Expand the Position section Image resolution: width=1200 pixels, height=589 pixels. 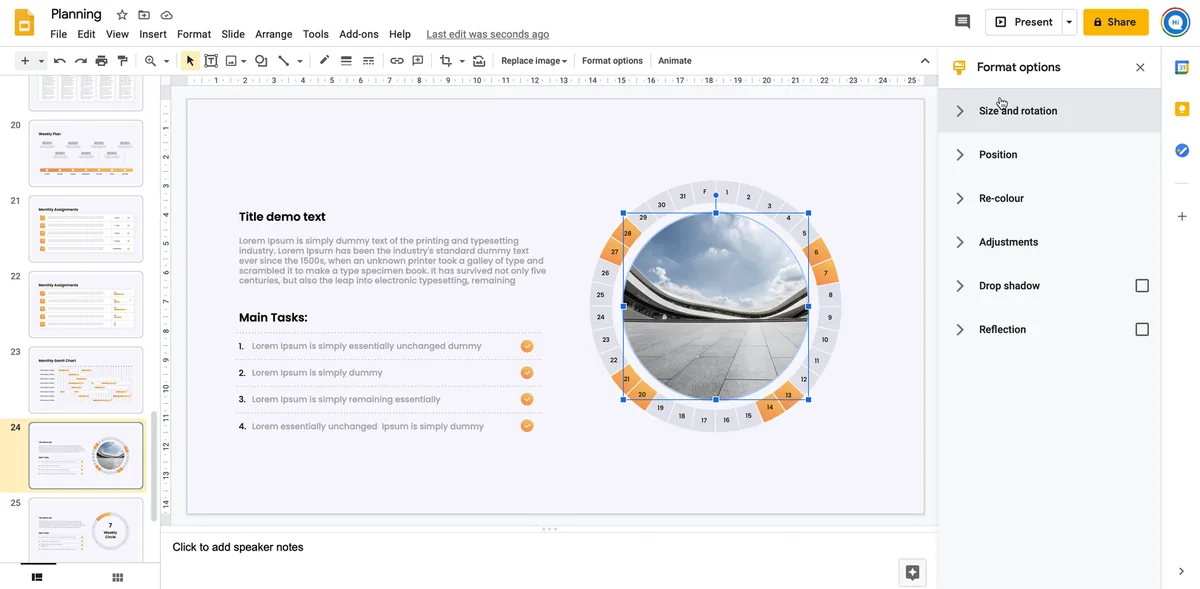click(x=1049, y=155)
